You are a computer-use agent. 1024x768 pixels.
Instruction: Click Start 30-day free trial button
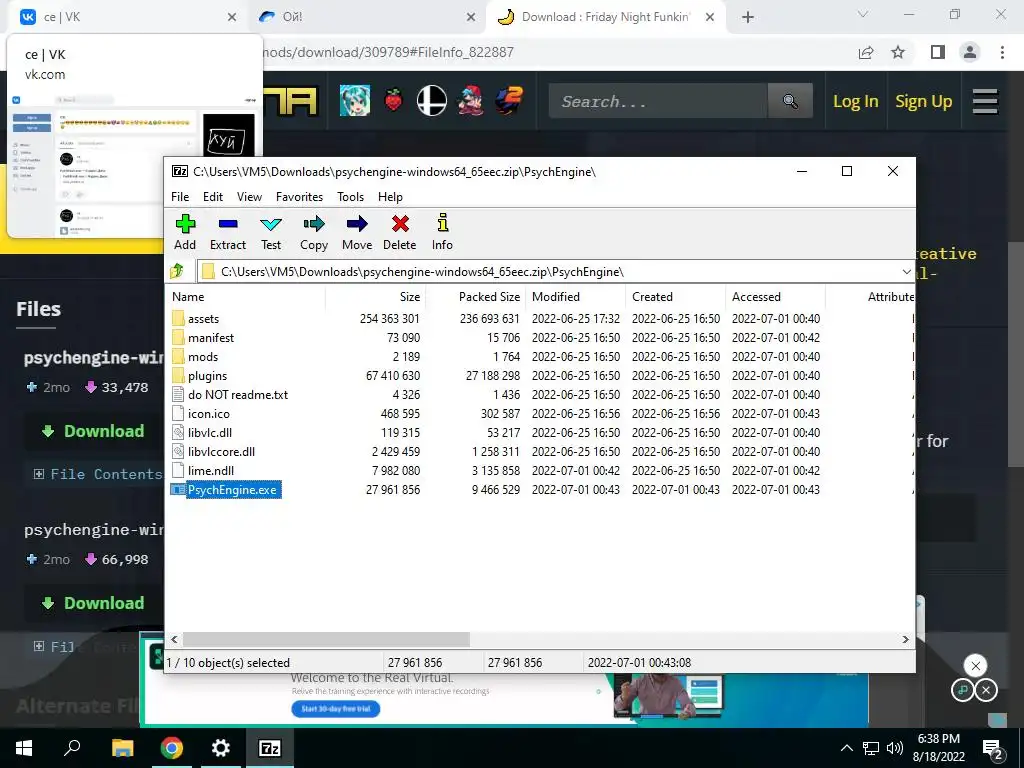tap(336, 709)
